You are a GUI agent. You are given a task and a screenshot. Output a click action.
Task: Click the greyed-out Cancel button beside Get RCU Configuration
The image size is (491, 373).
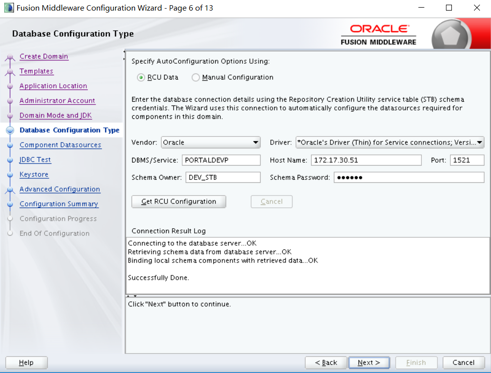(x=271, y=202)
